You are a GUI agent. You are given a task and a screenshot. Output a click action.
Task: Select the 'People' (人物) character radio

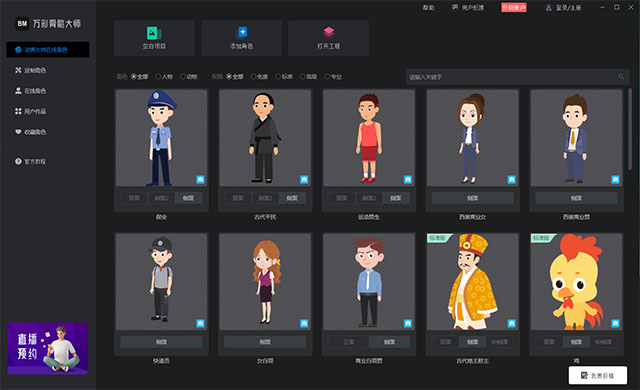(x=158, y=76)
